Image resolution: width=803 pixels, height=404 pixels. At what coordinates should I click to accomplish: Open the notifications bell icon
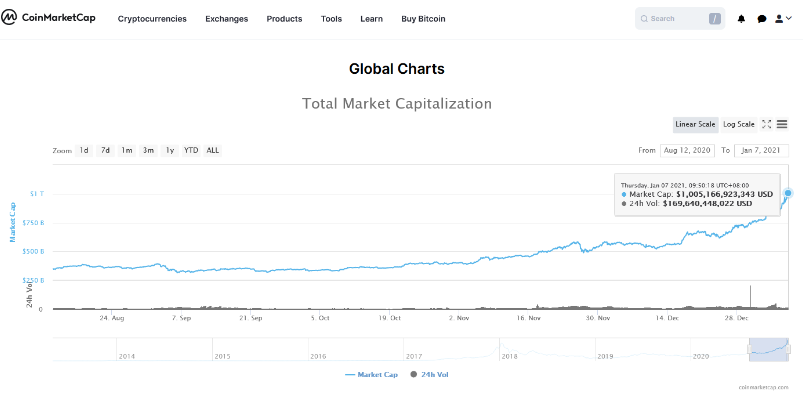pos(741,19)
